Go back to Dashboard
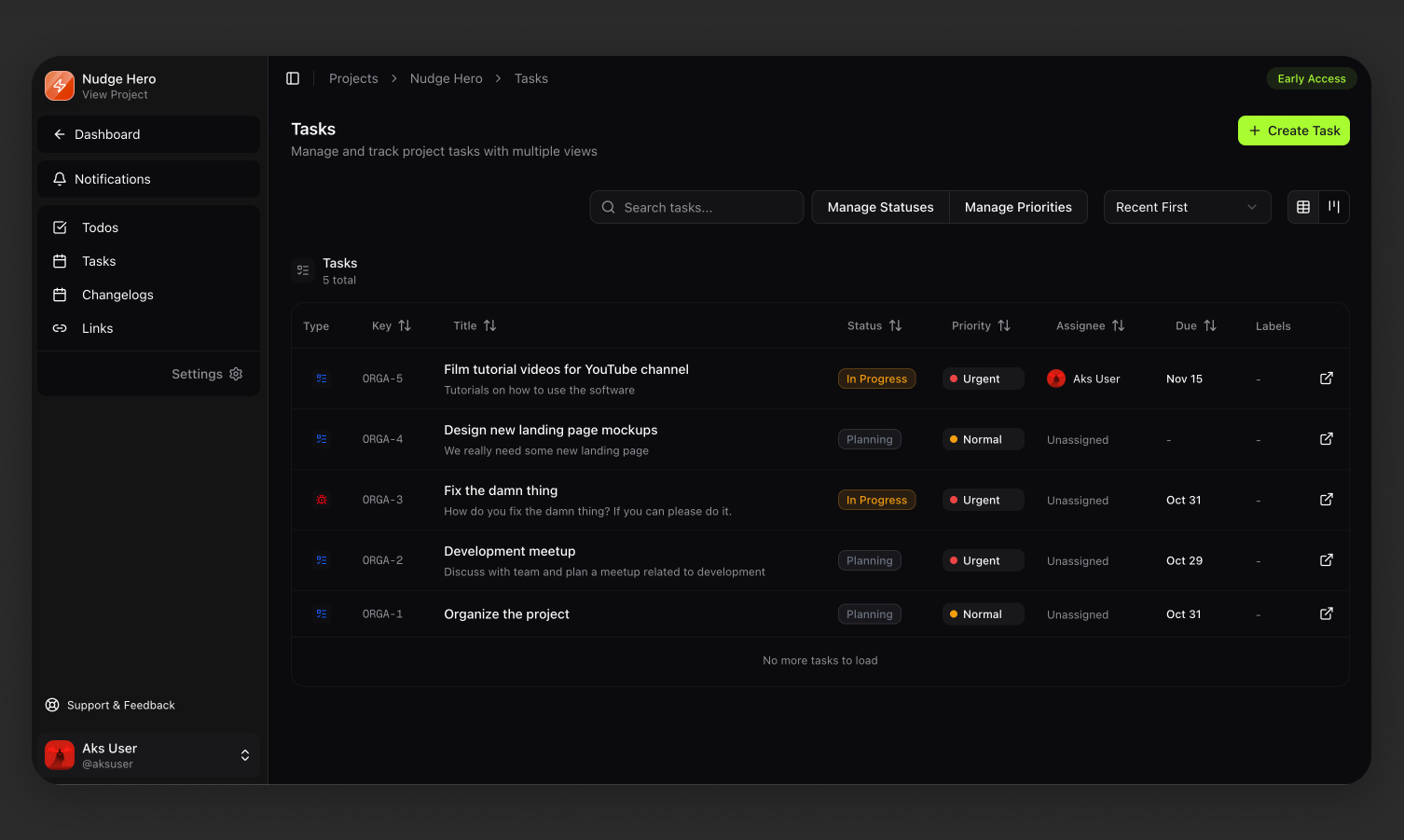Image resolution: width=1404 pixels, height=840 pixels. (148, 134)
